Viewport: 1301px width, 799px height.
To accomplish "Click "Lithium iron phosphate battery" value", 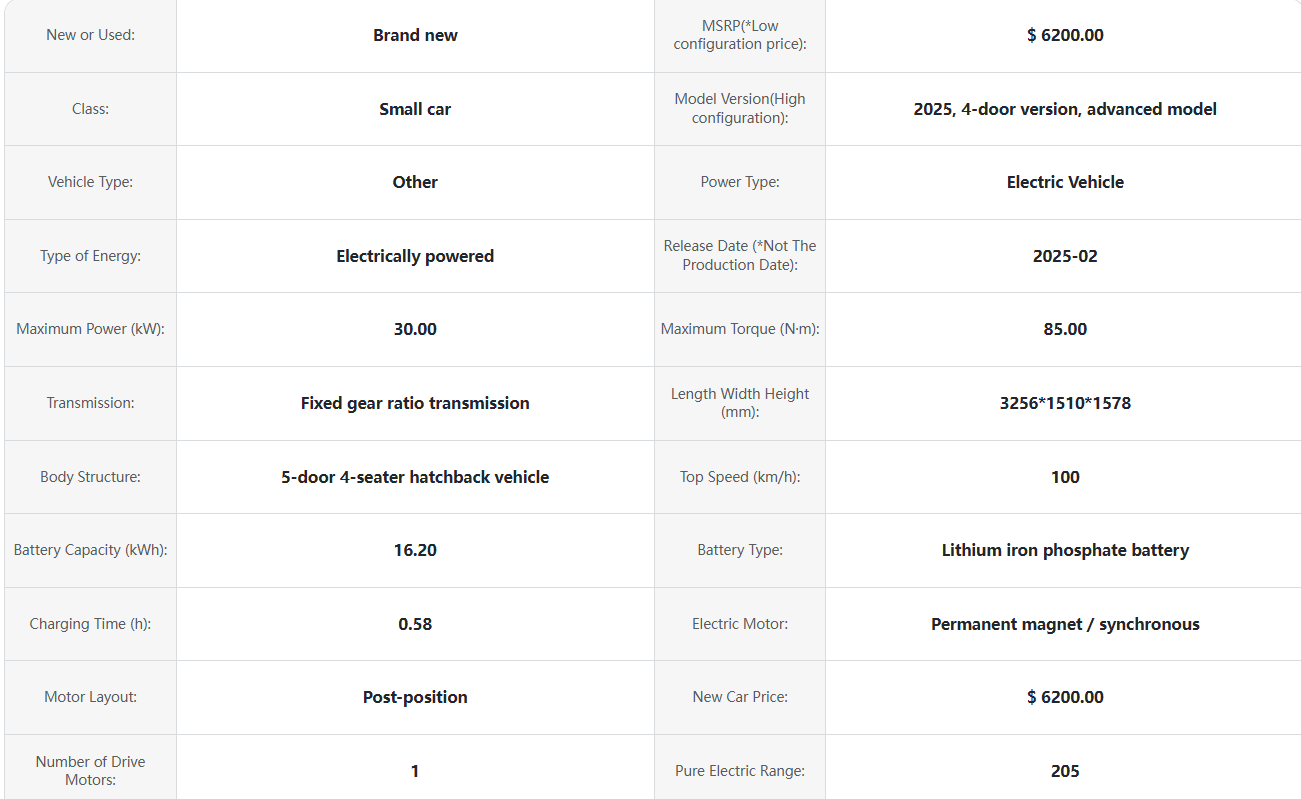I will tap(1065, 550).
